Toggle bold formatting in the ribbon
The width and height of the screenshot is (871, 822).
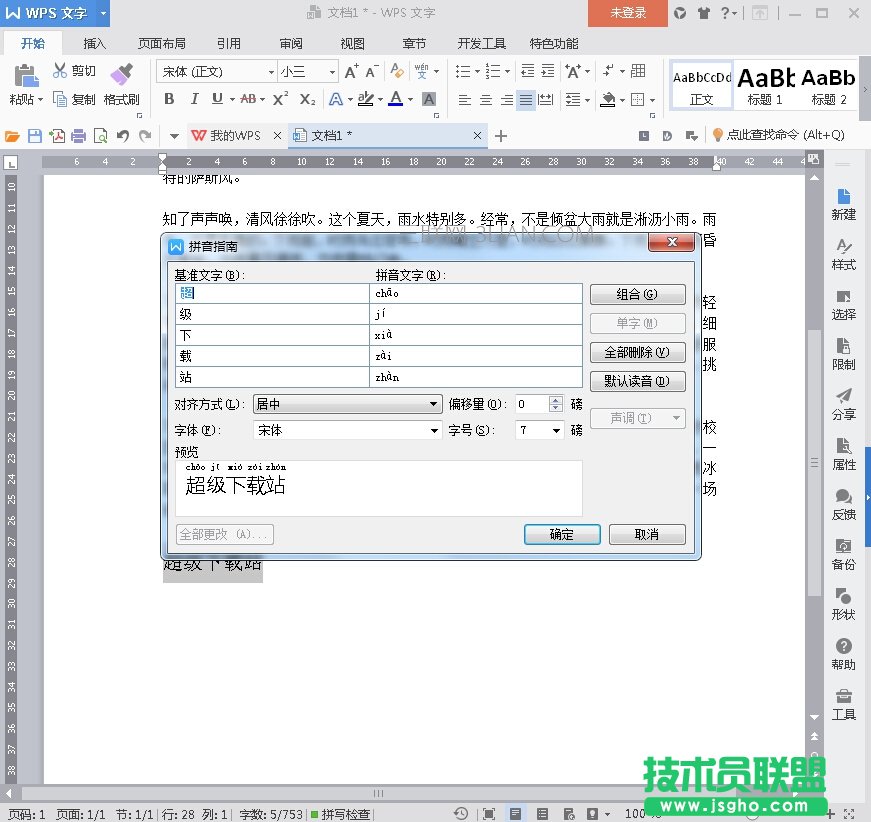pyautogui.click(x=169, y=99)
